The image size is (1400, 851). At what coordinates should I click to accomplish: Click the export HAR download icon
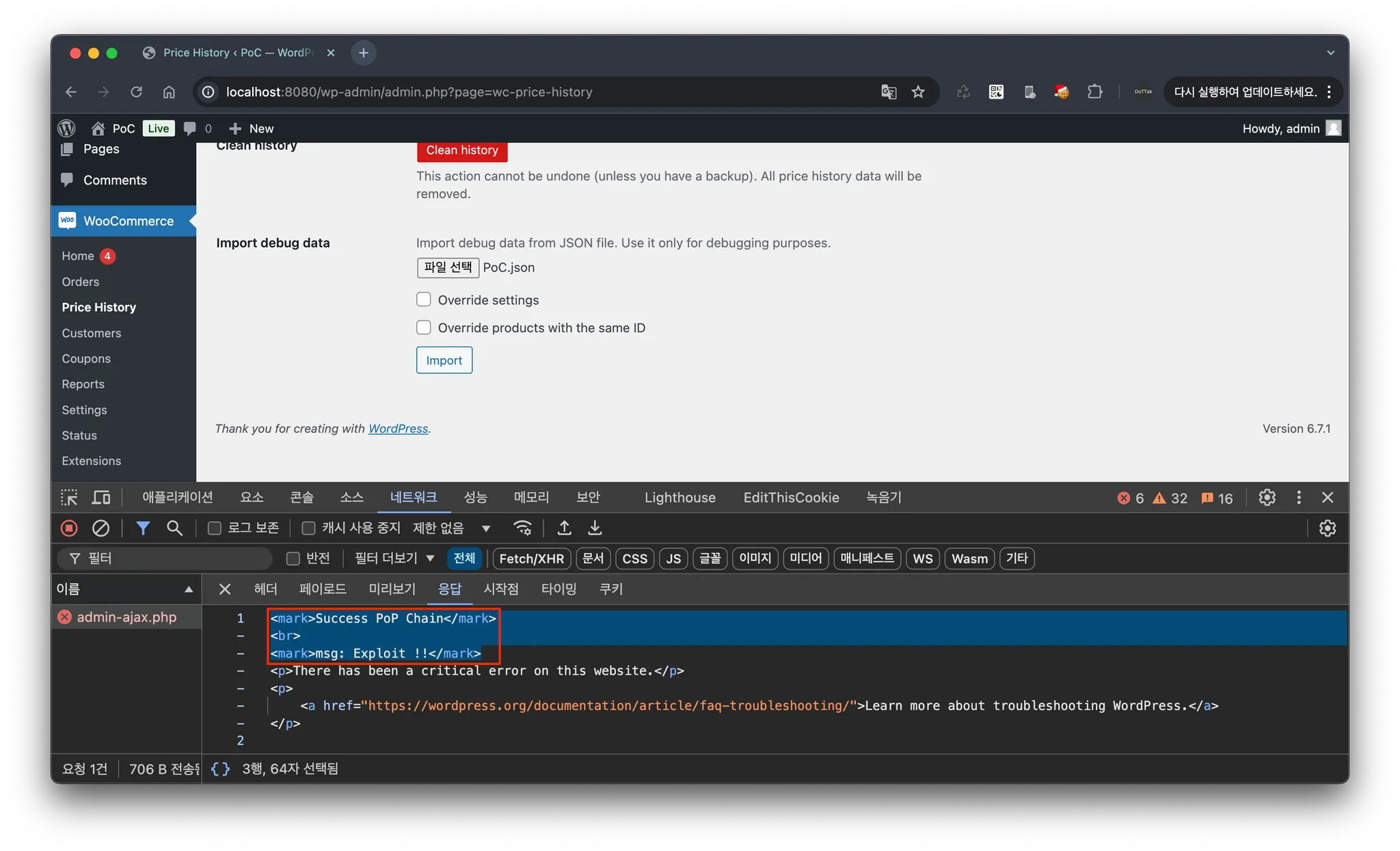pos(595,528)
